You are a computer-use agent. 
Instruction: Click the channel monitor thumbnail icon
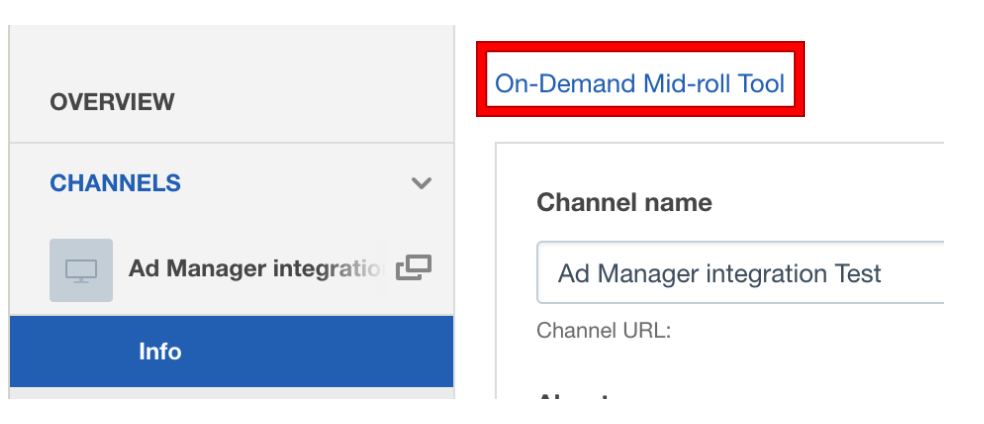point(81,270)
